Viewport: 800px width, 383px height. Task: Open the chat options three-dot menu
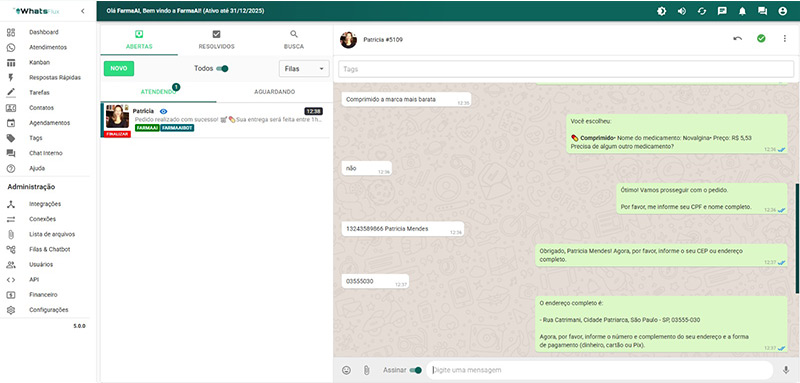[785, 39]
